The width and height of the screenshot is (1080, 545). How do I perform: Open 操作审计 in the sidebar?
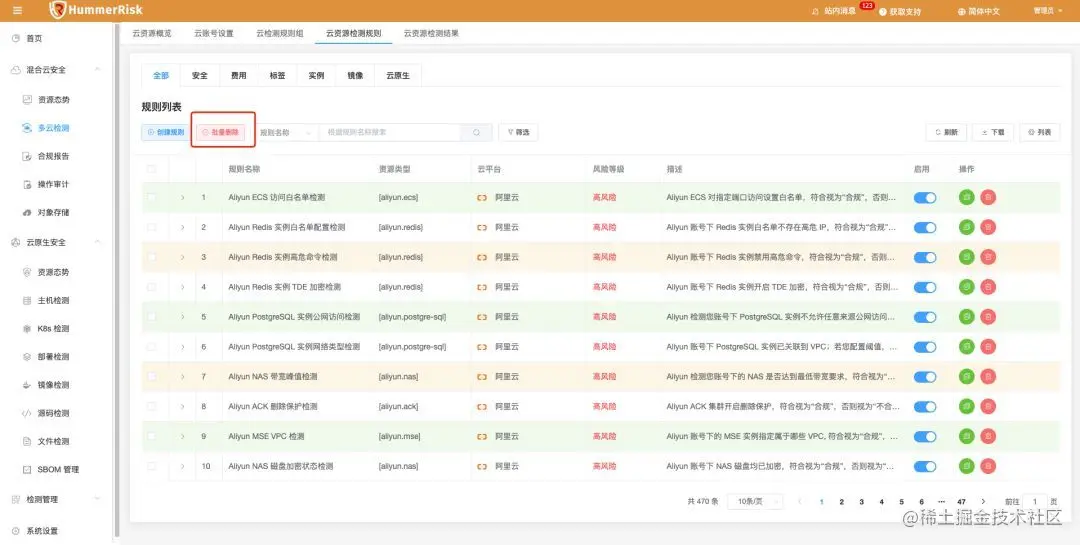(47, 185)
